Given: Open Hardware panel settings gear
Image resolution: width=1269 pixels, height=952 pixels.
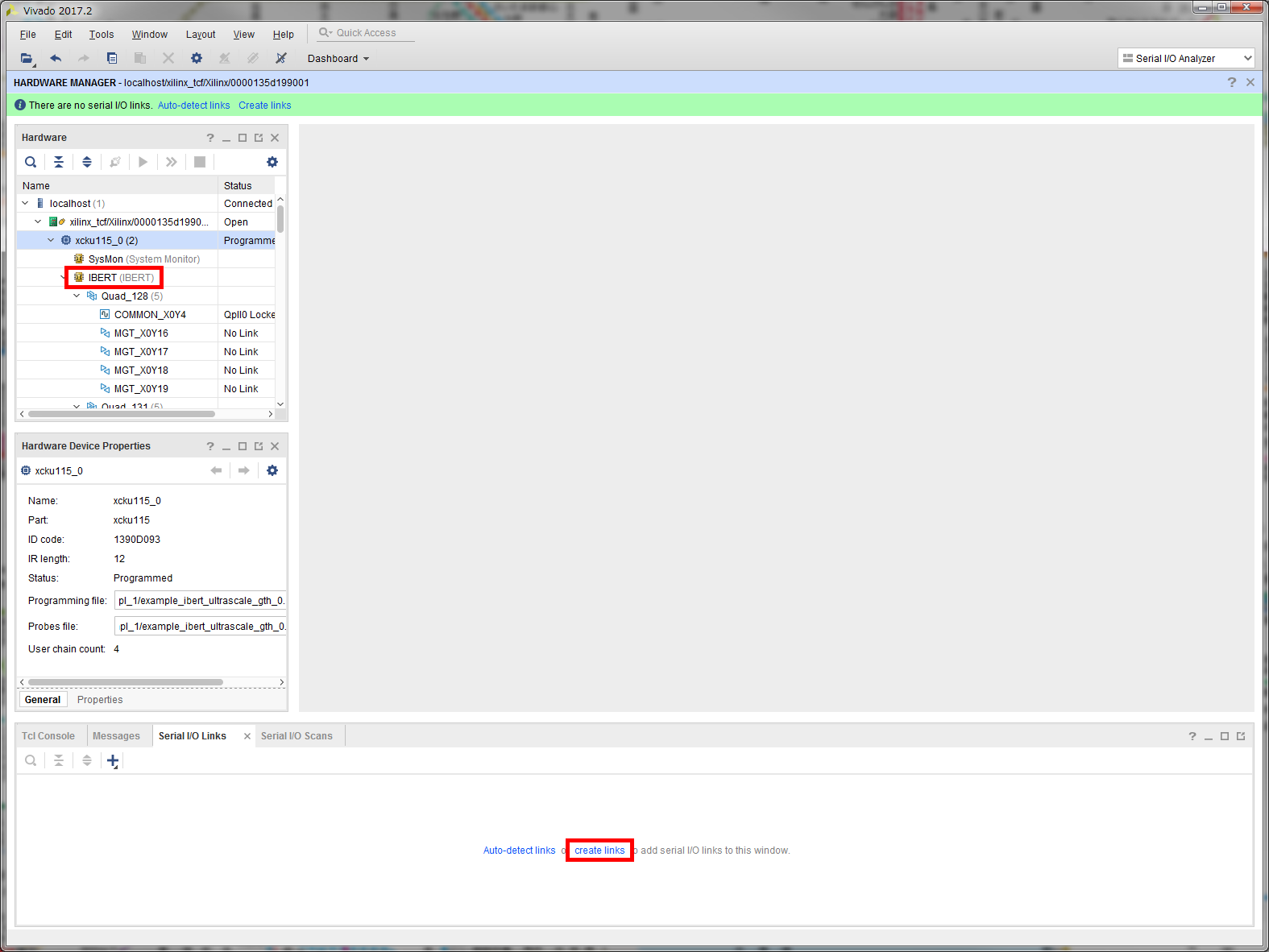Looking at the screenshot, I should [x=272, y=162].
